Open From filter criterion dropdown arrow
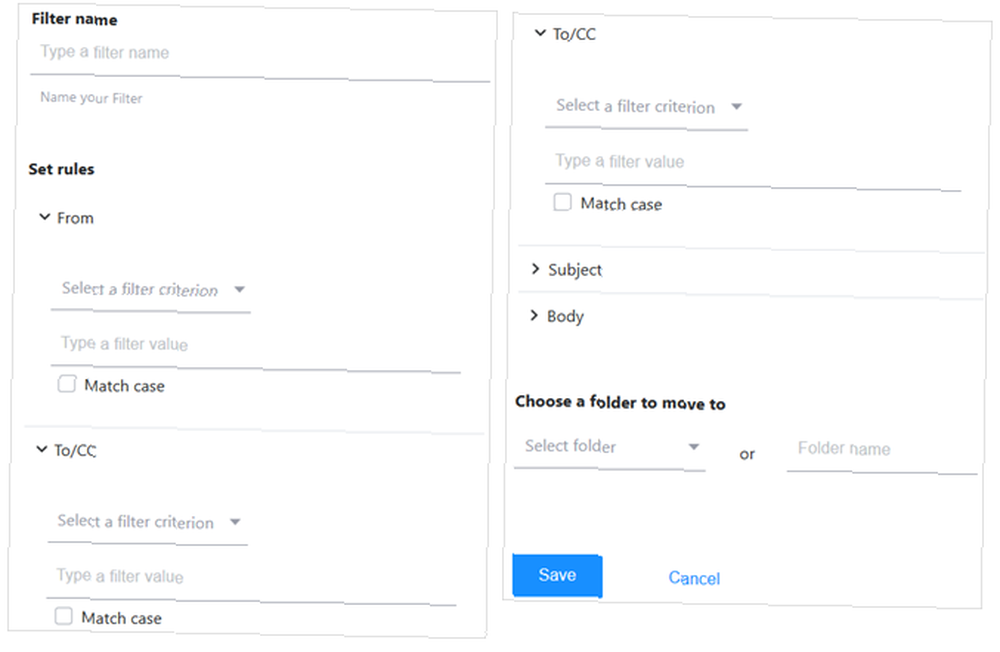 coord(240,290)
